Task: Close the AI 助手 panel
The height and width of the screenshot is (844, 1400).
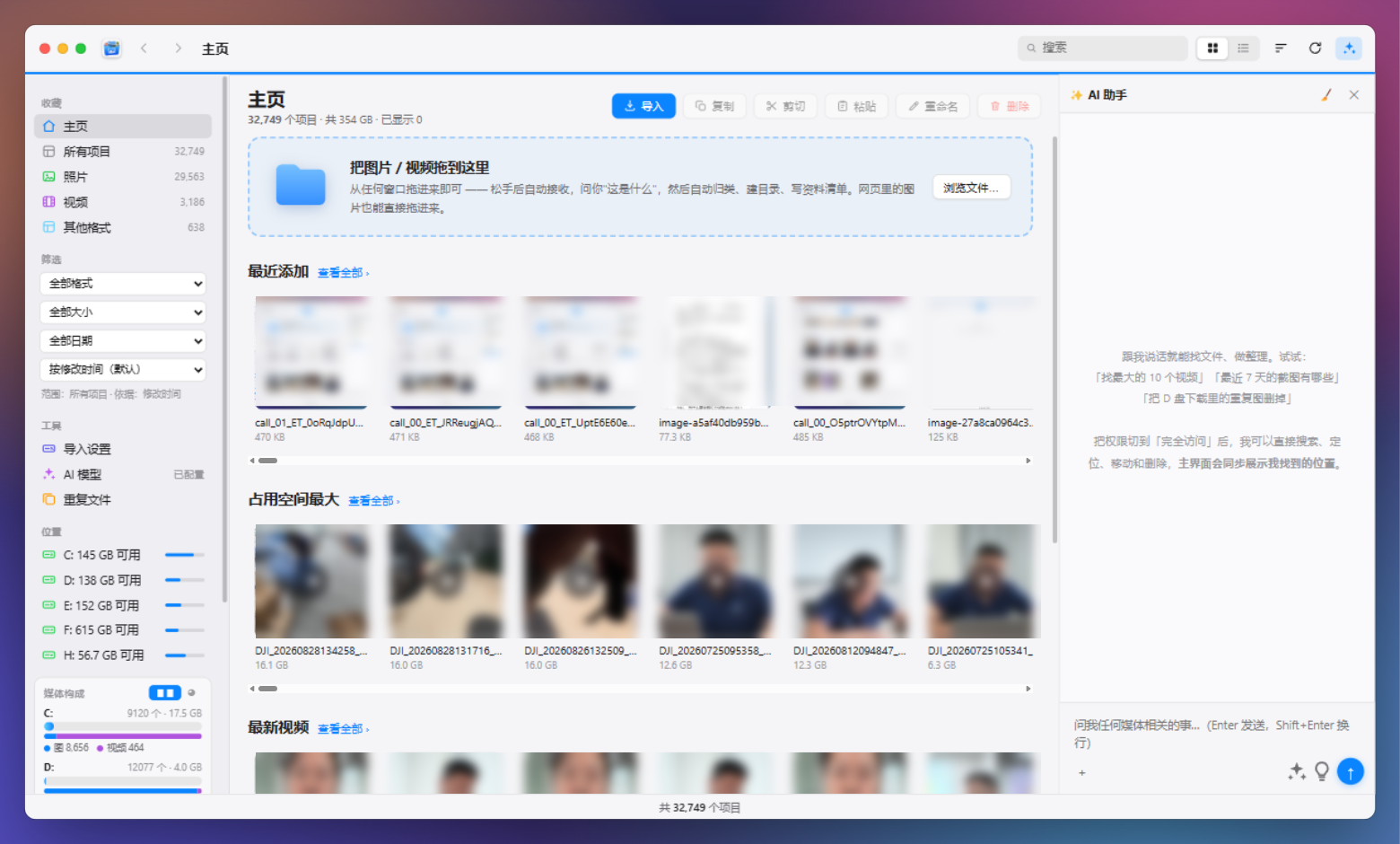Action: pyautogui.click(x=1354, y=94)
